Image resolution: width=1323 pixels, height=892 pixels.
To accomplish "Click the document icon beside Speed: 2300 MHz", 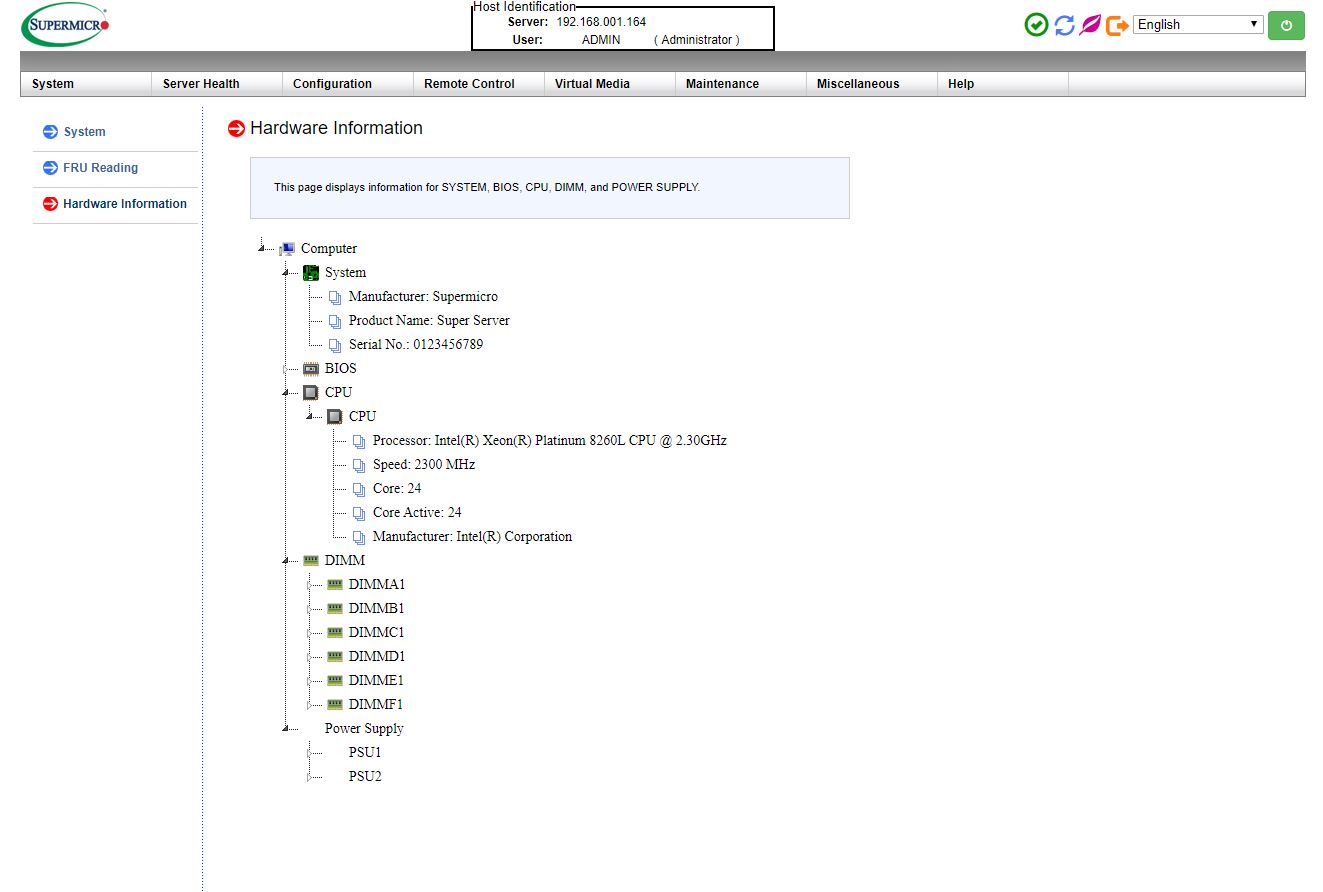I will pyautogui.click(x=359, y=465).
